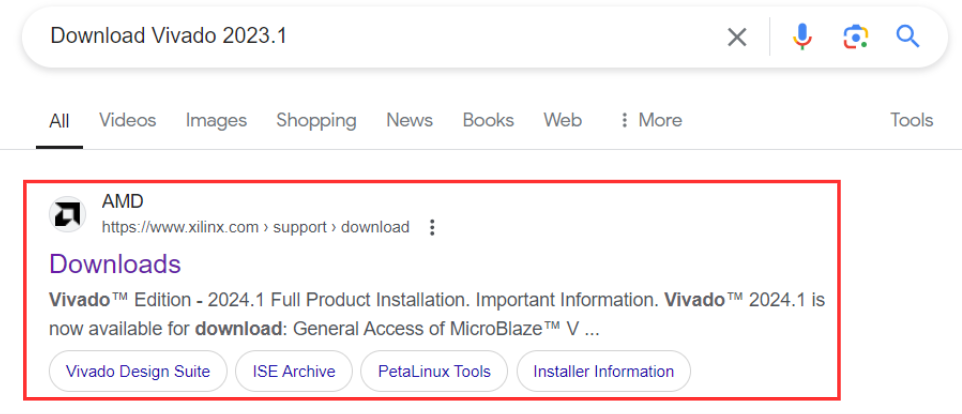Open the Downloads result title link
The image size is (962, 414).
click(115, 264)
